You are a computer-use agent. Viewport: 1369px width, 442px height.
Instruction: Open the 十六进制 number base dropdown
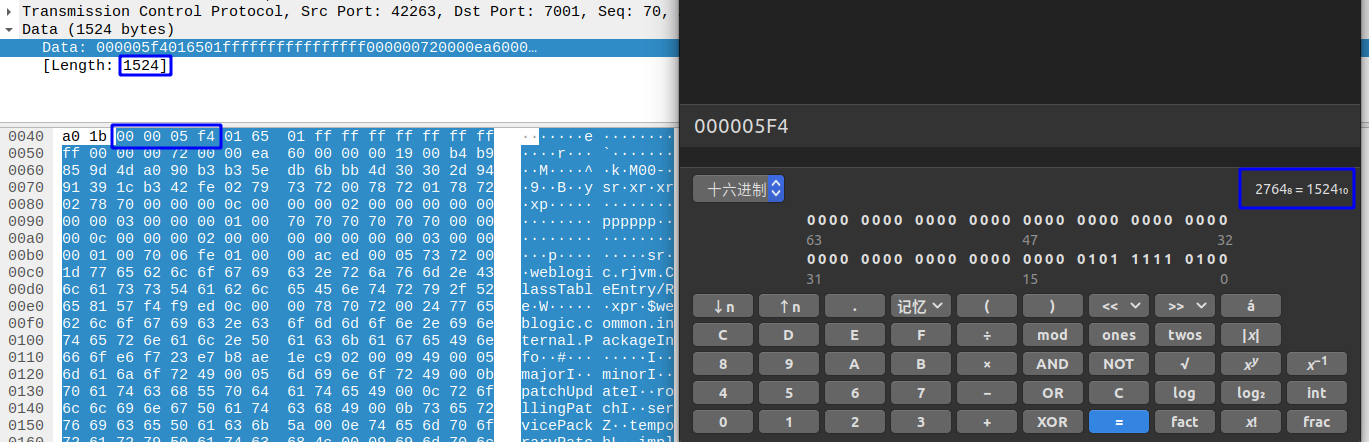(x=738, y=188)
